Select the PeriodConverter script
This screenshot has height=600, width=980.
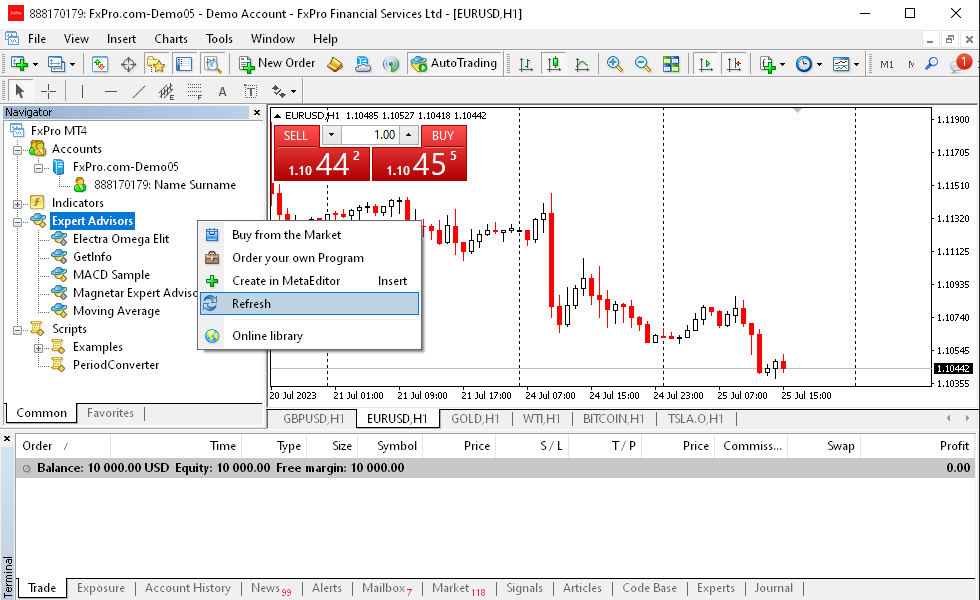coord(116,365)
